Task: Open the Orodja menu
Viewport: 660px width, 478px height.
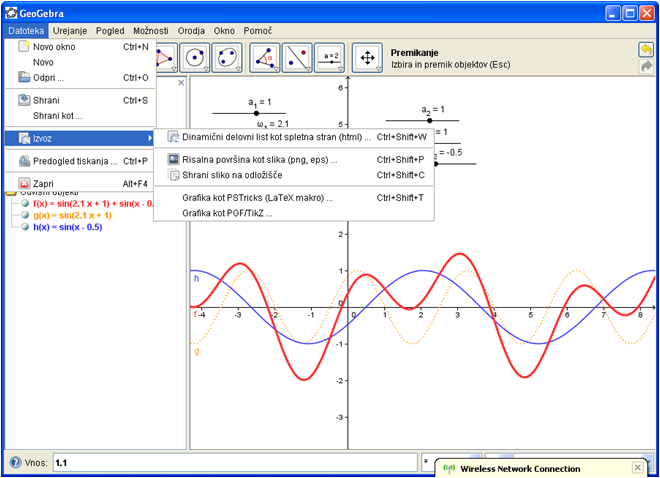Action: 191,31
